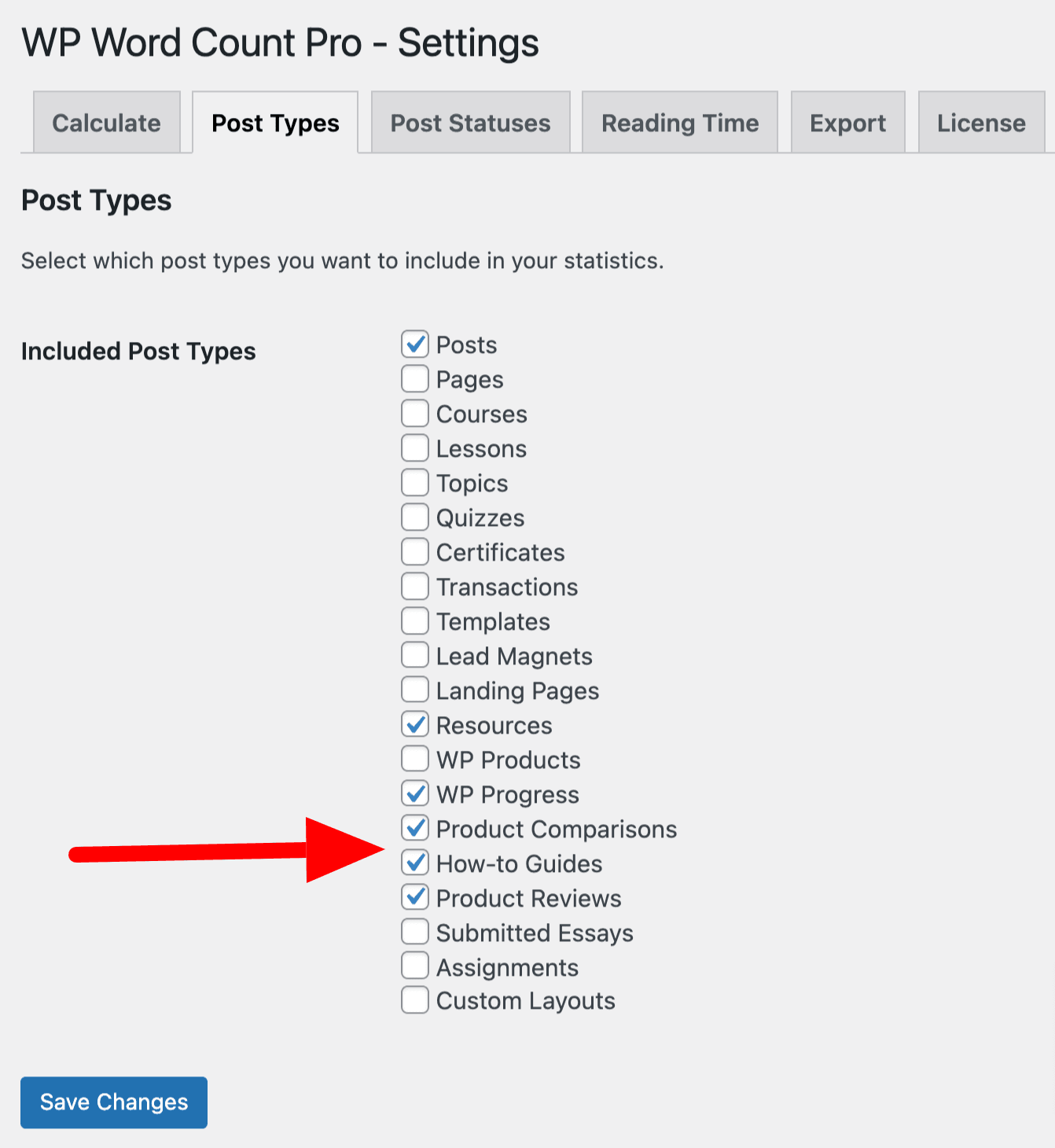Screen dimensions: 1055x1148
Task: Open the Export tab
Action: tap(847, 123)
